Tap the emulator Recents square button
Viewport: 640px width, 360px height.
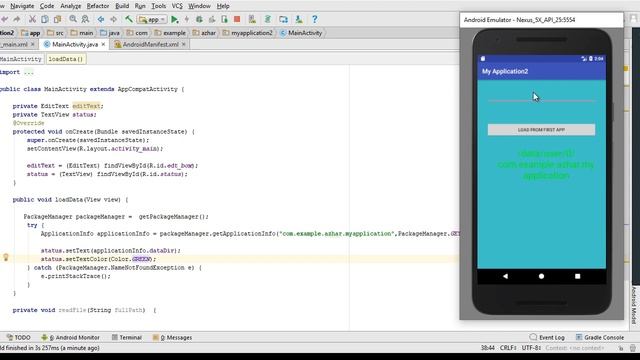tap(577, 276)
